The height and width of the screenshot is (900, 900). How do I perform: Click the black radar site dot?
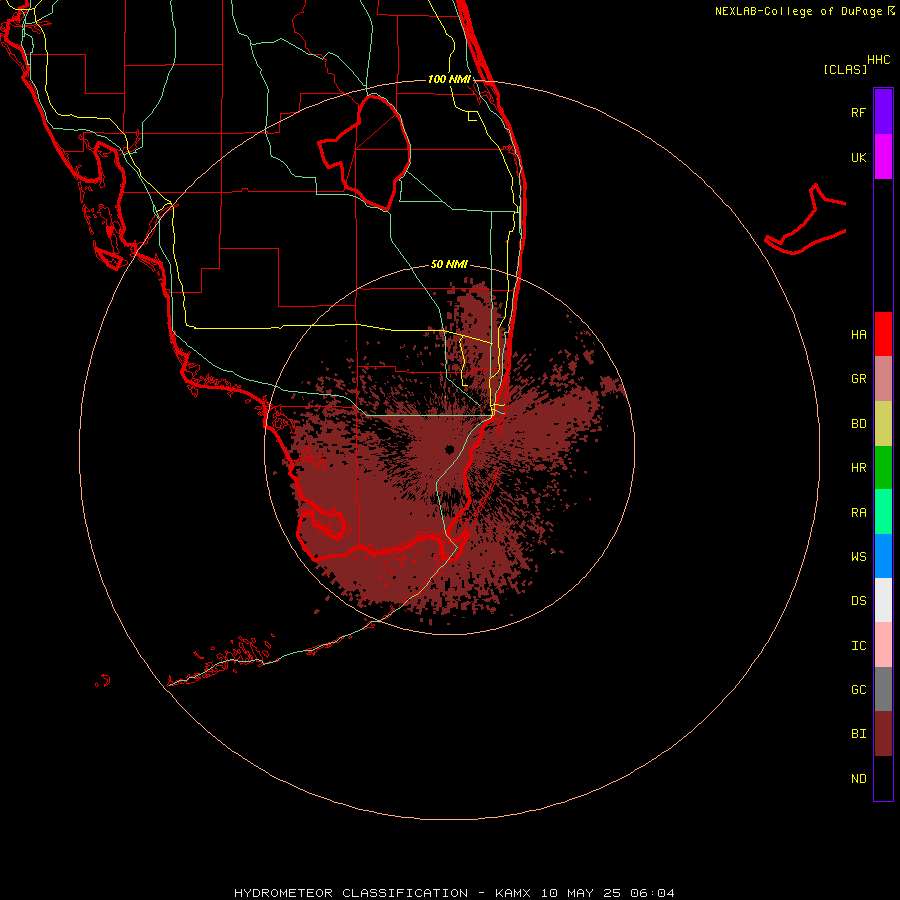pos(449,449)
